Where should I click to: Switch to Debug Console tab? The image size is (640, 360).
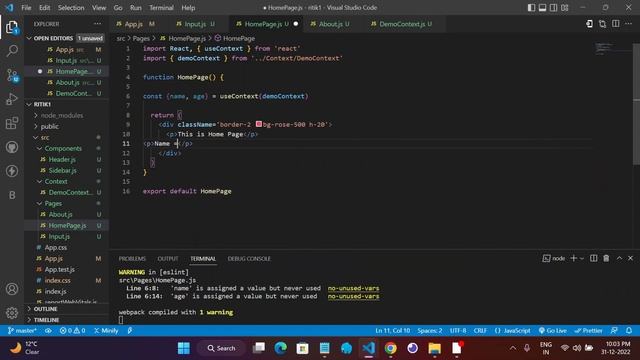point(249,259)
